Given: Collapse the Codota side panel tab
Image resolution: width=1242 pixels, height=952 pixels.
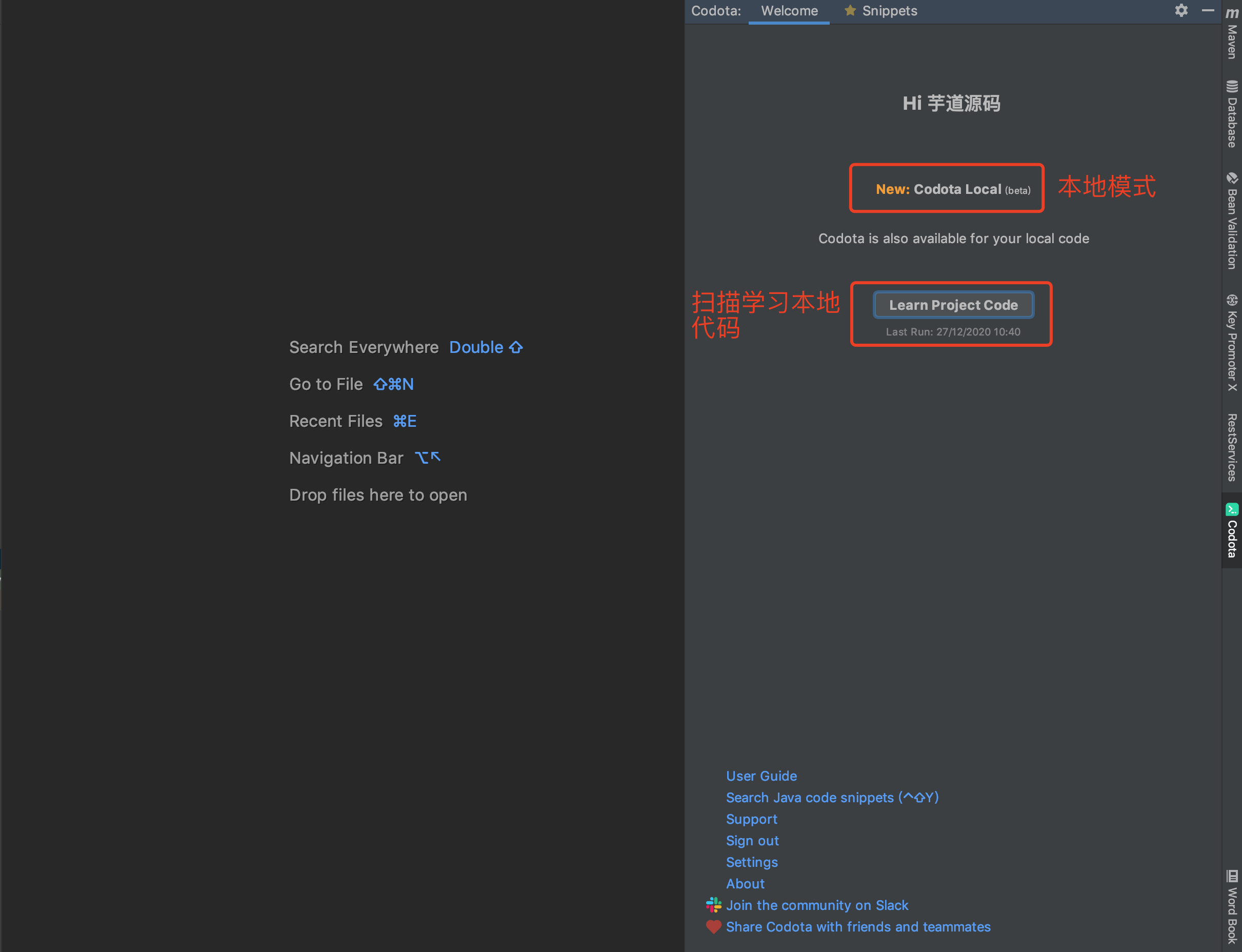Looking at the screenshot, I should [x=1232, y=531].
